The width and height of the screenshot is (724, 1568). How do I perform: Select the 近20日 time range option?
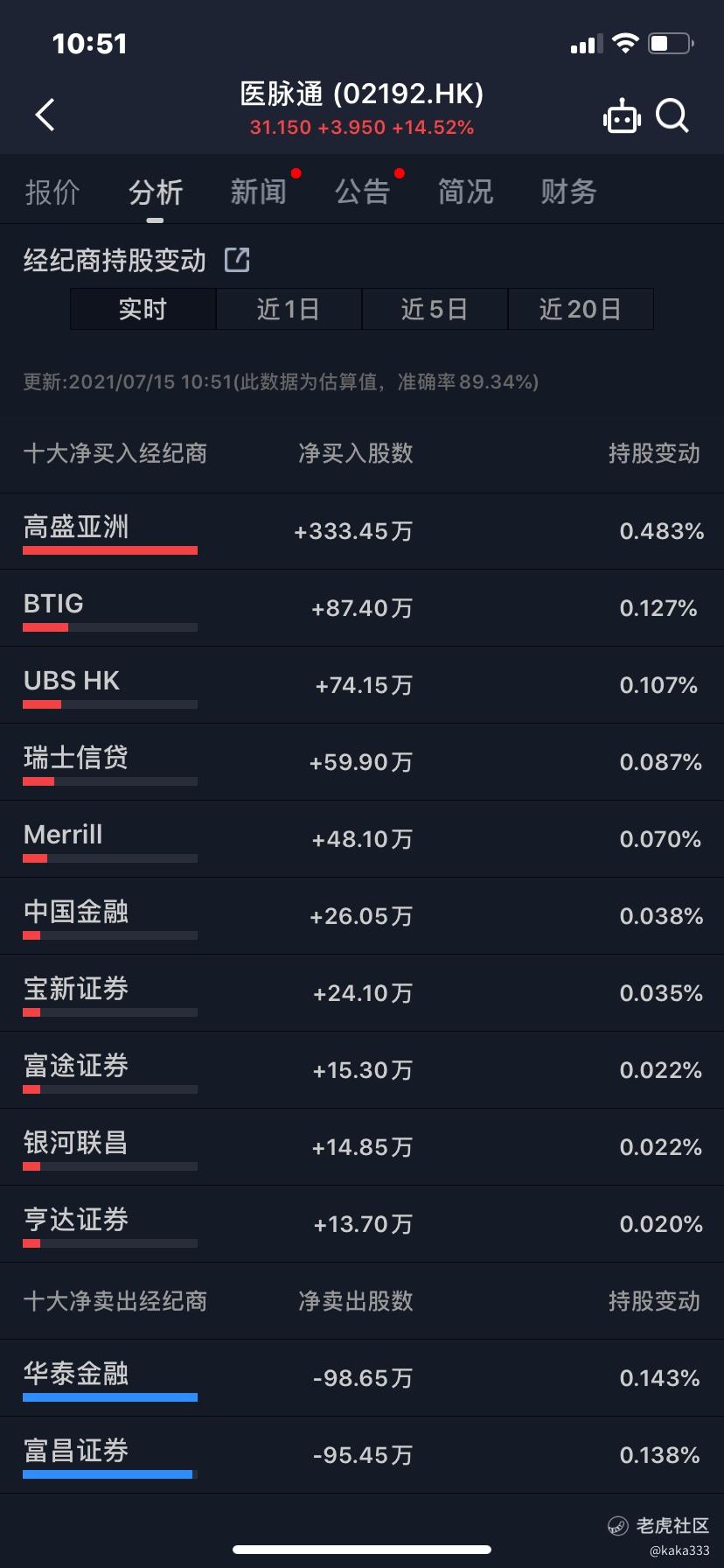581,309
